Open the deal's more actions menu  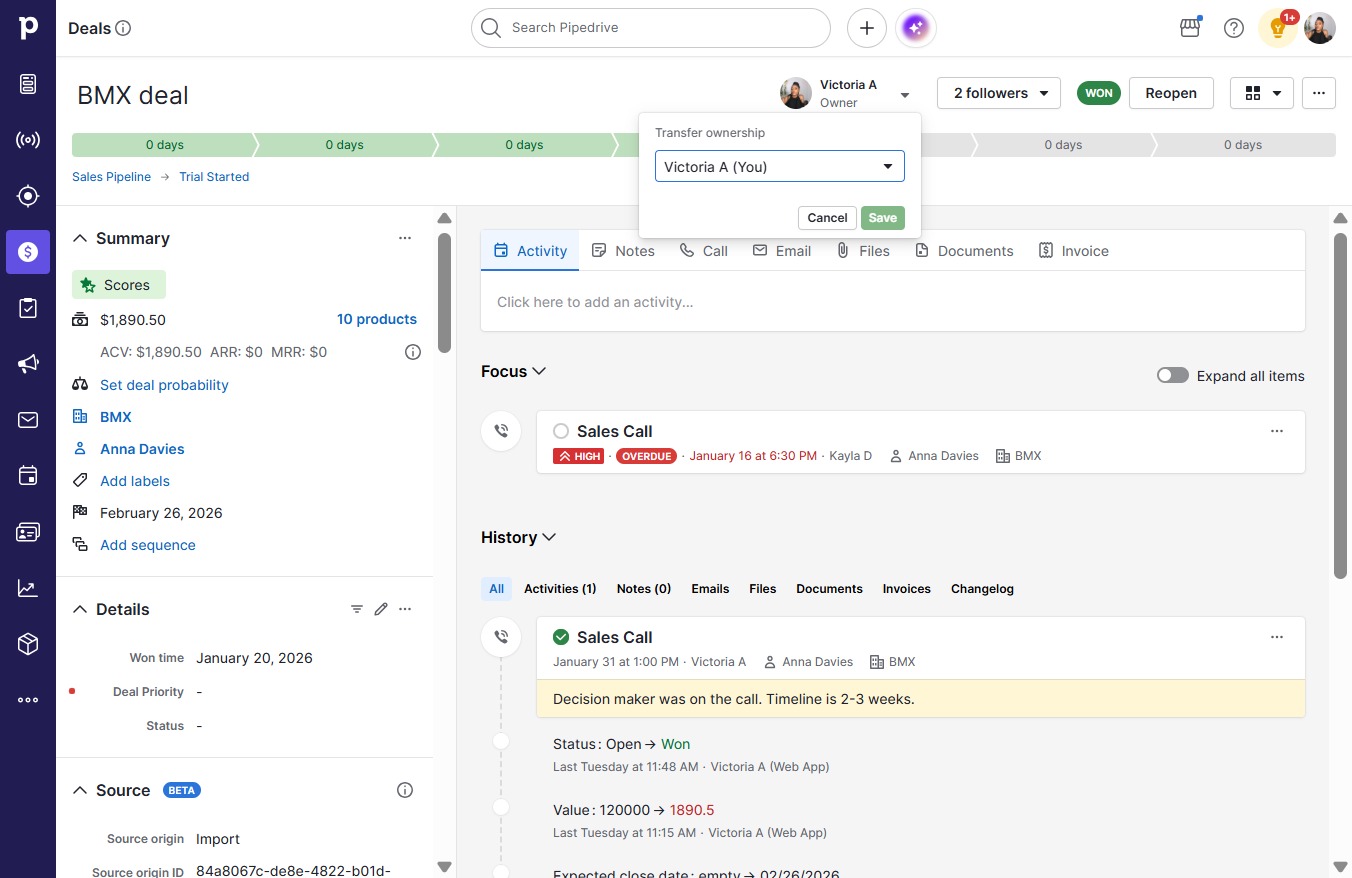[1319, 93]
